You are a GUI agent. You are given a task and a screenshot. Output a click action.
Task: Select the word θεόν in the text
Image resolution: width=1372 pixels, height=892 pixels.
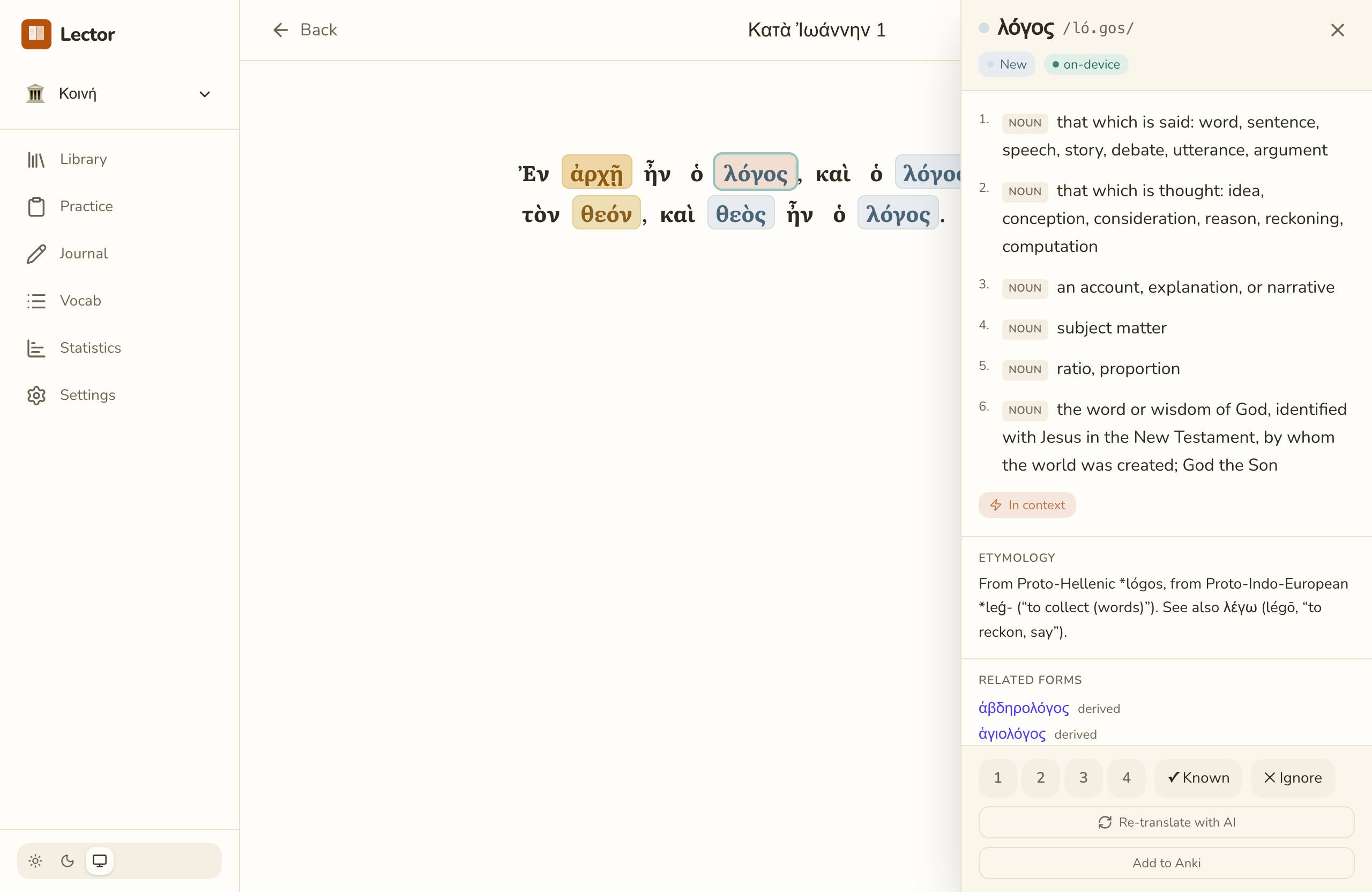606,213
